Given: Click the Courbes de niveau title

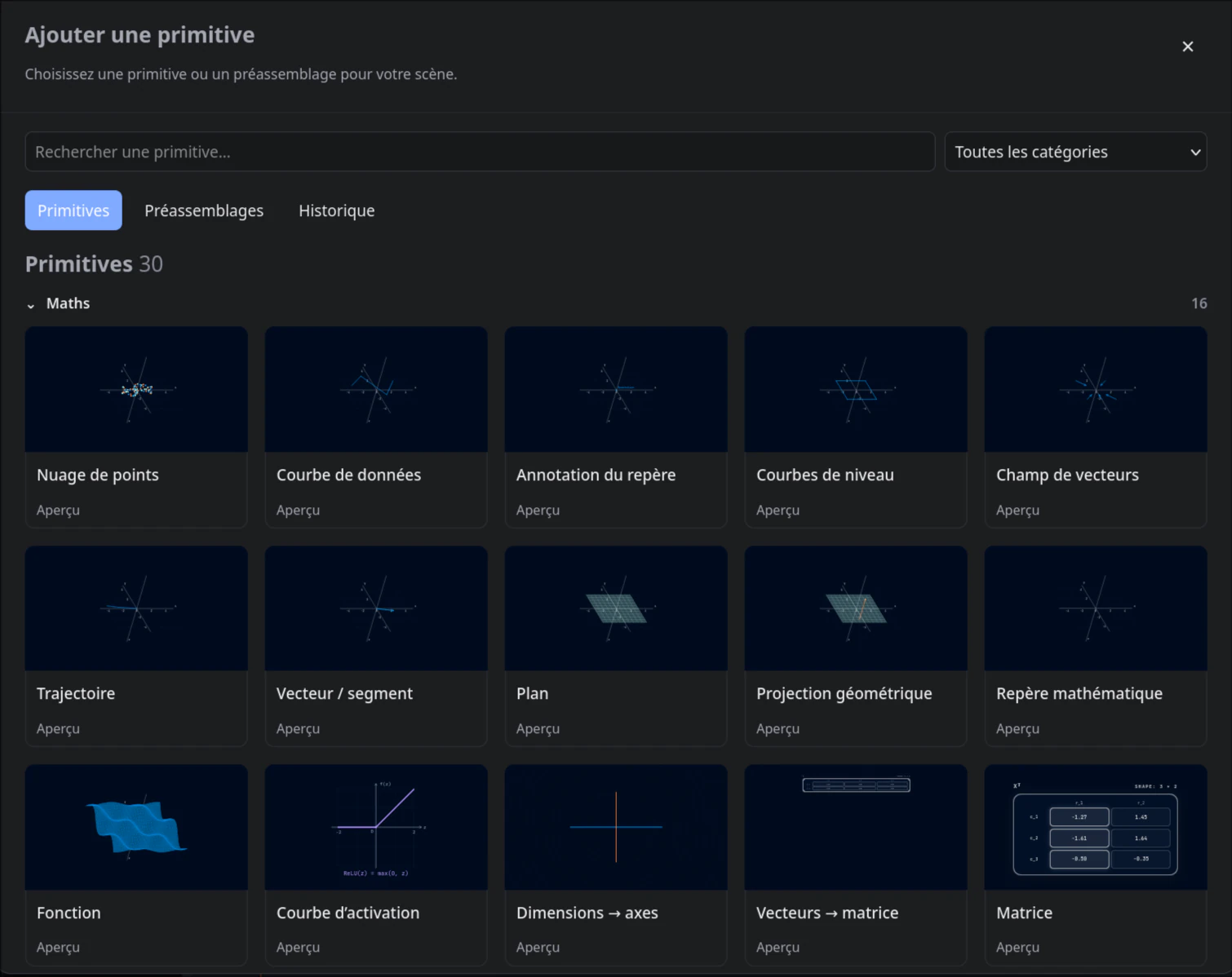Looking at the screenshot, I should click(825, 475).
